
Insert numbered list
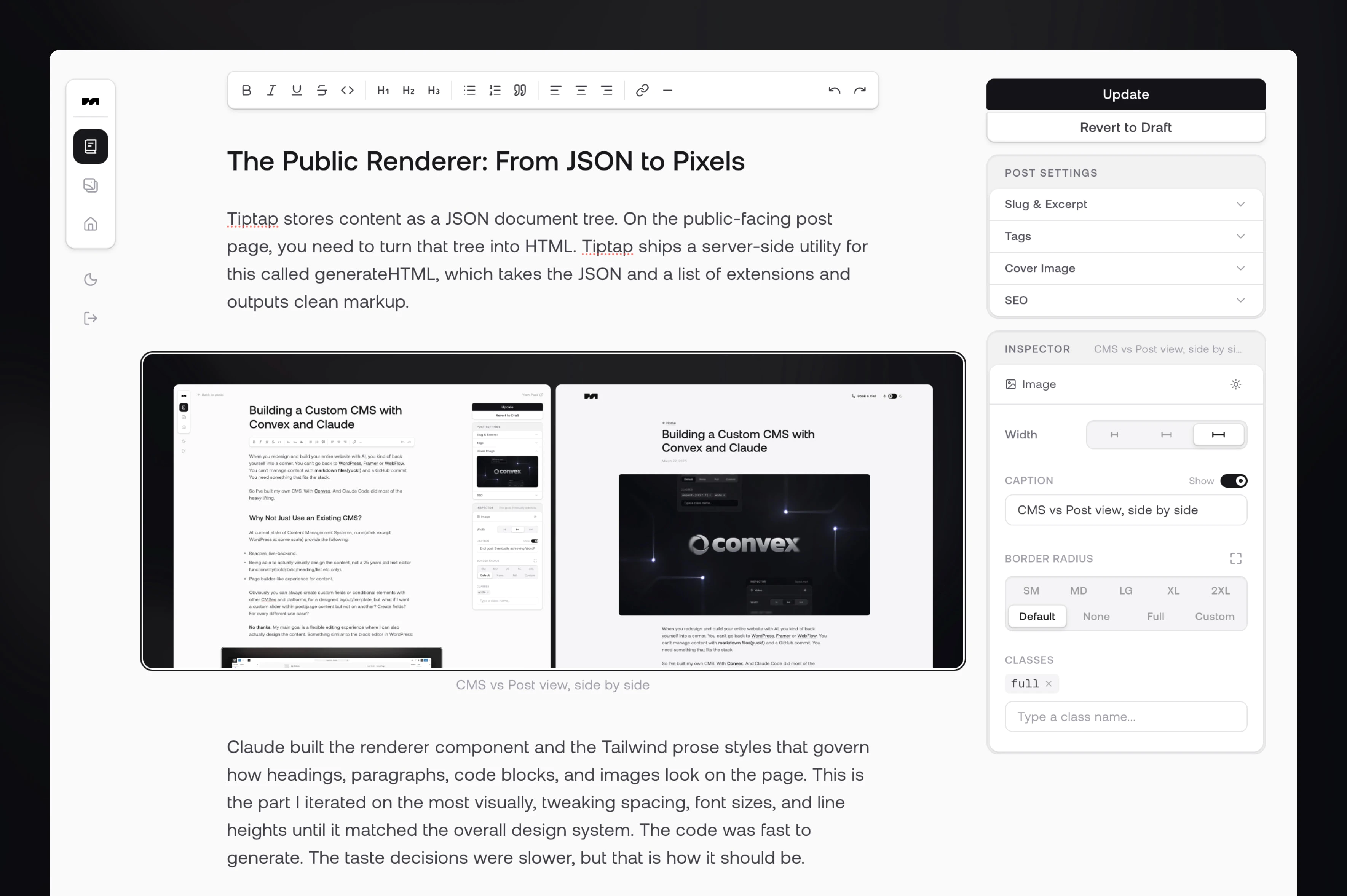[x=494, y=90]
